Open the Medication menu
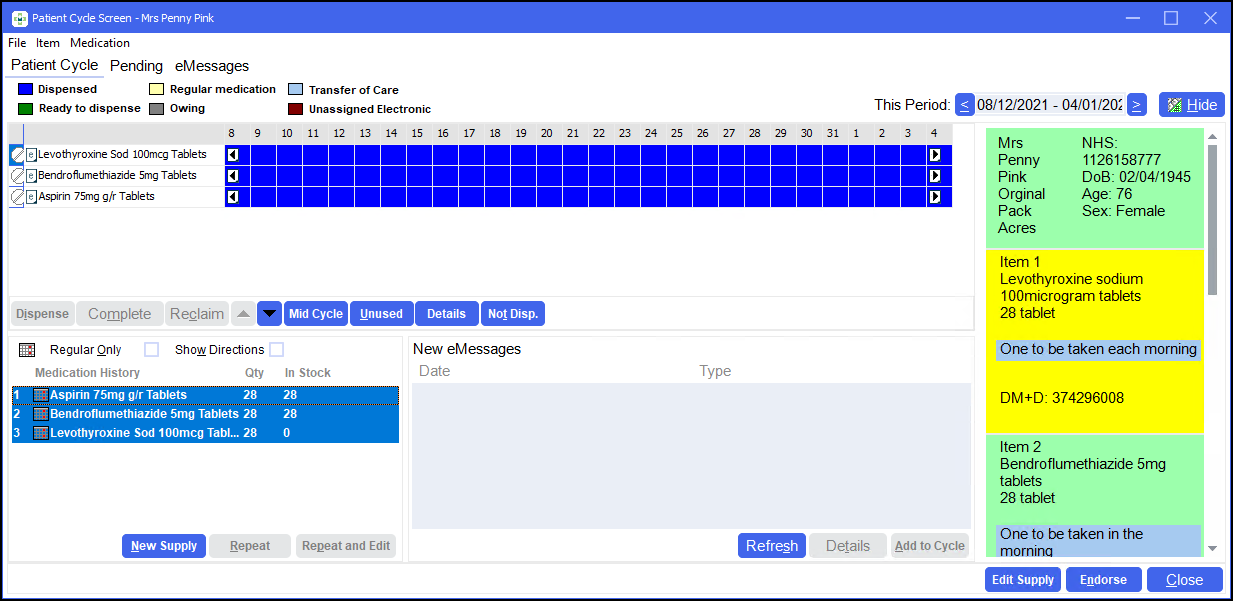Image resolution: width=1233 pixels, height=601 pixels. [100, 43]
